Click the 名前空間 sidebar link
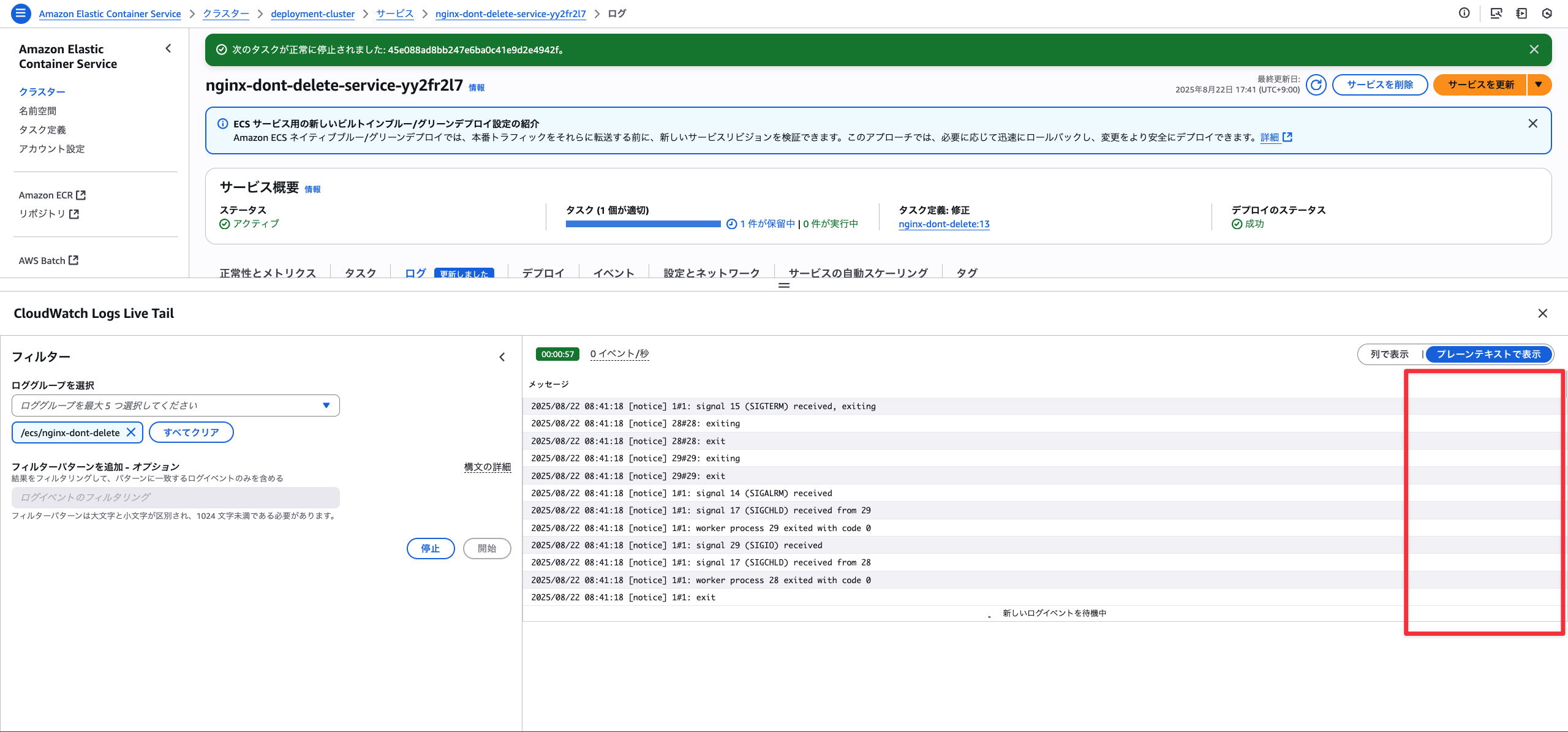 (37, 110)
